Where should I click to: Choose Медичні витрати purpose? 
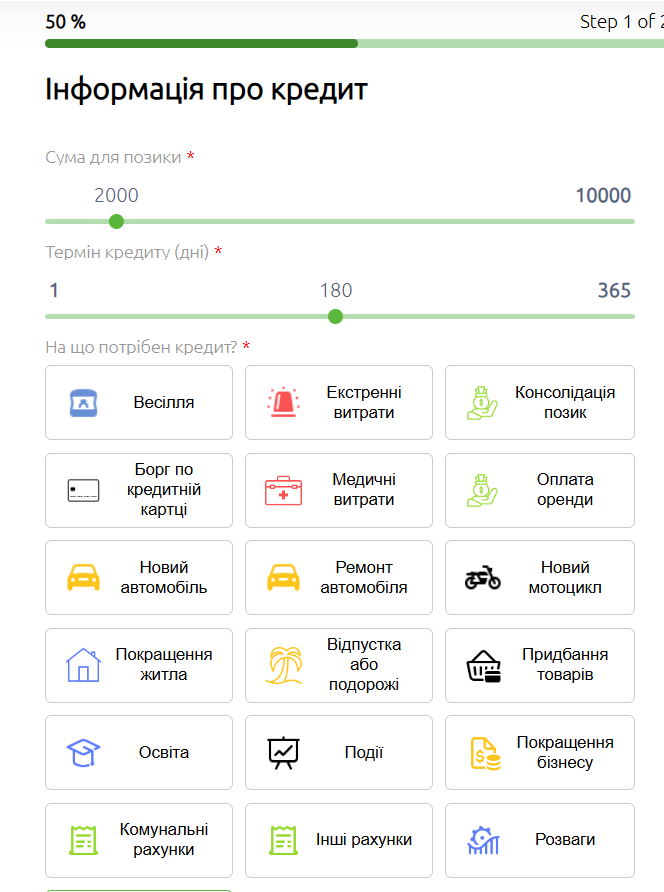339,490
